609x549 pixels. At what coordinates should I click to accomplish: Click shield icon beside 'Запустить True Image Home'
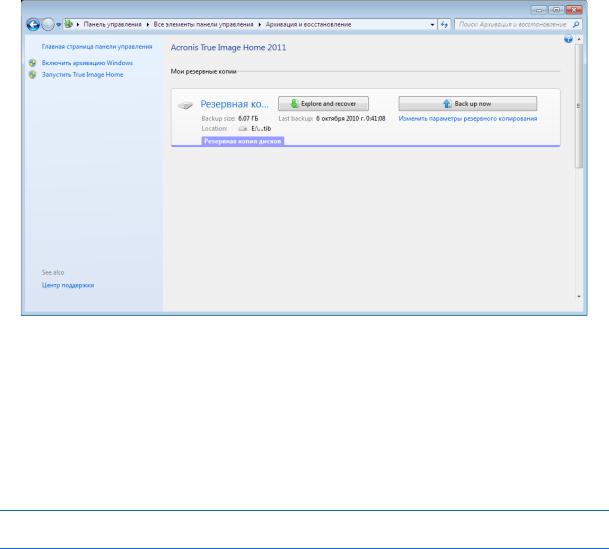(33, 75)
